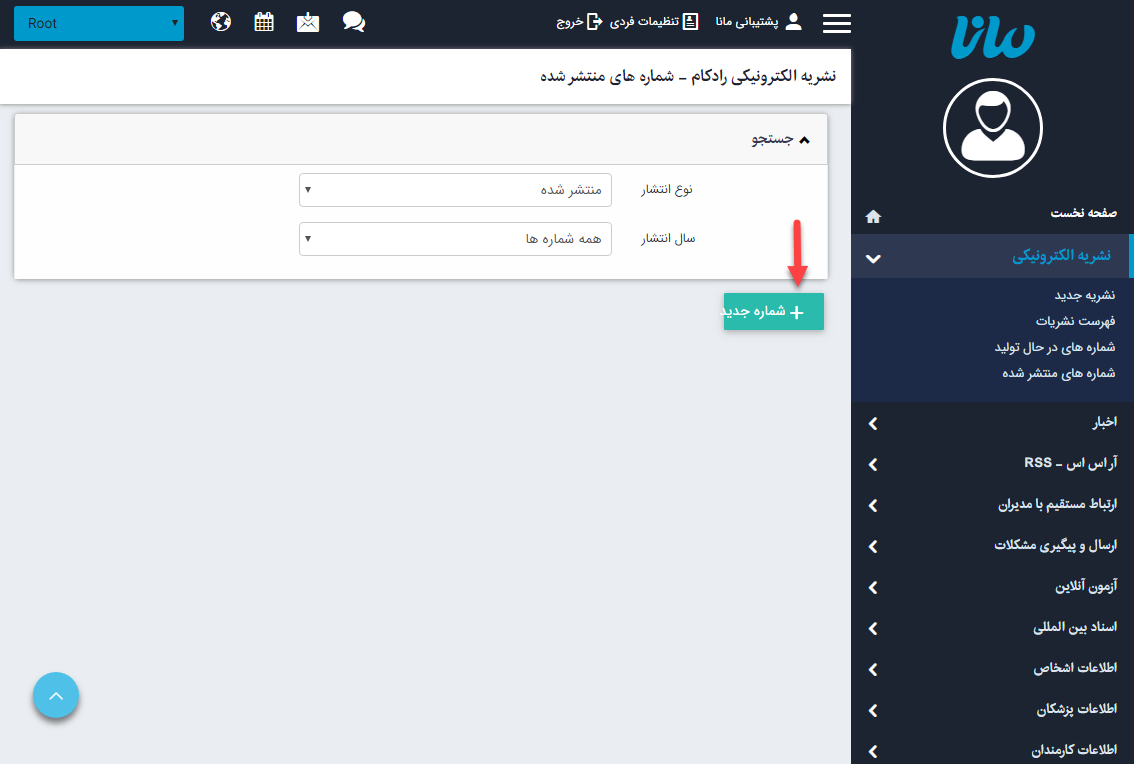
Task: Select نشریه جدید in sidebar submenu
Action: coord(1085,295)
